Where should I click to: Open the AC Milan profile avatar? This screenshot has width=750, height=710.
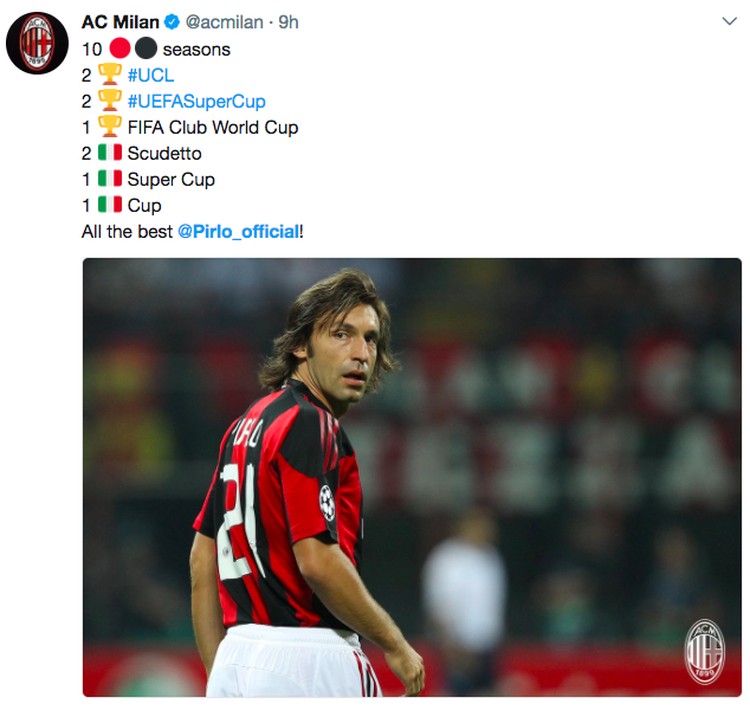[37, 43]
